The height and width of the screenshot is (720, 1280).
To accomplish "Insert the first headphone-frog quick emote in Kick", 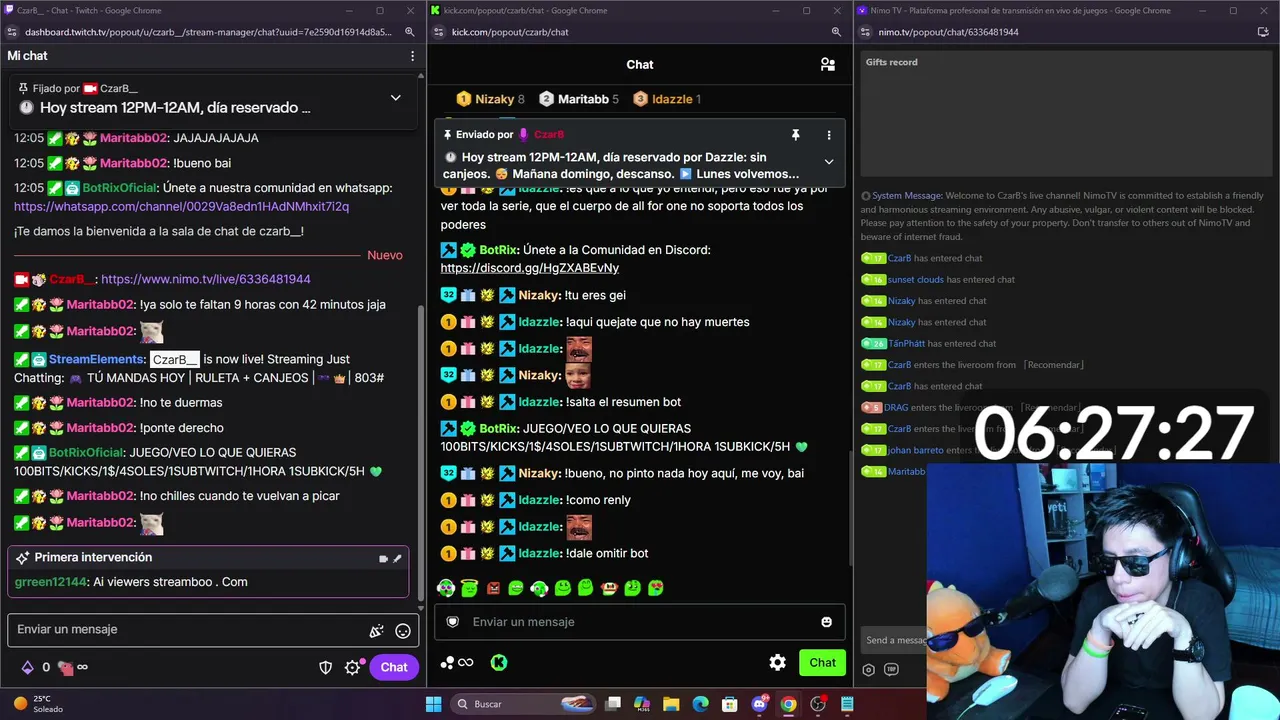I will pyautogui.click(x=446, y=588).
